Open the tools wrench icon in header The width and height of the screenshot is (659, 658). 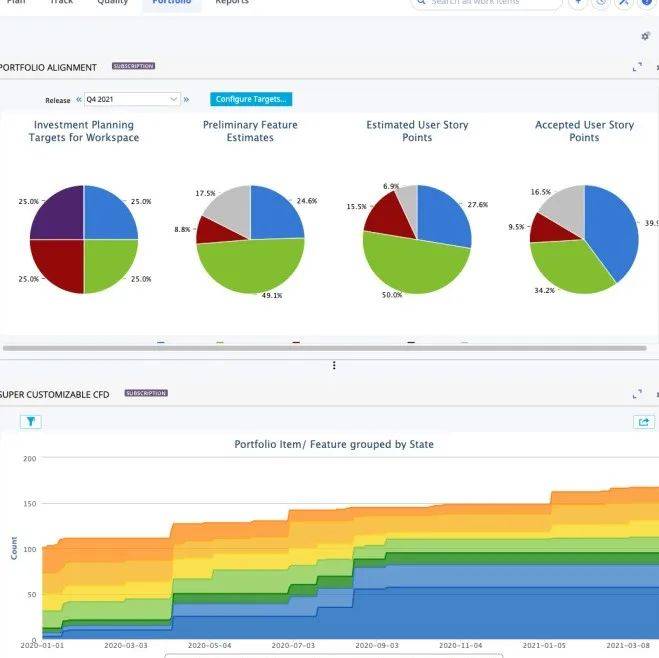coord(624,3)
